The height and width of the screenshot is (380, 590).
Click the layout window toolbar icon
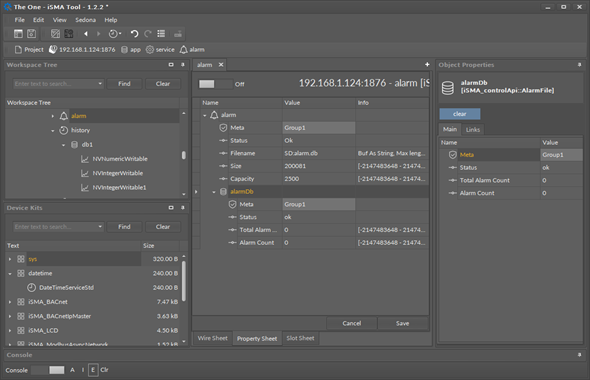[18, 34]
